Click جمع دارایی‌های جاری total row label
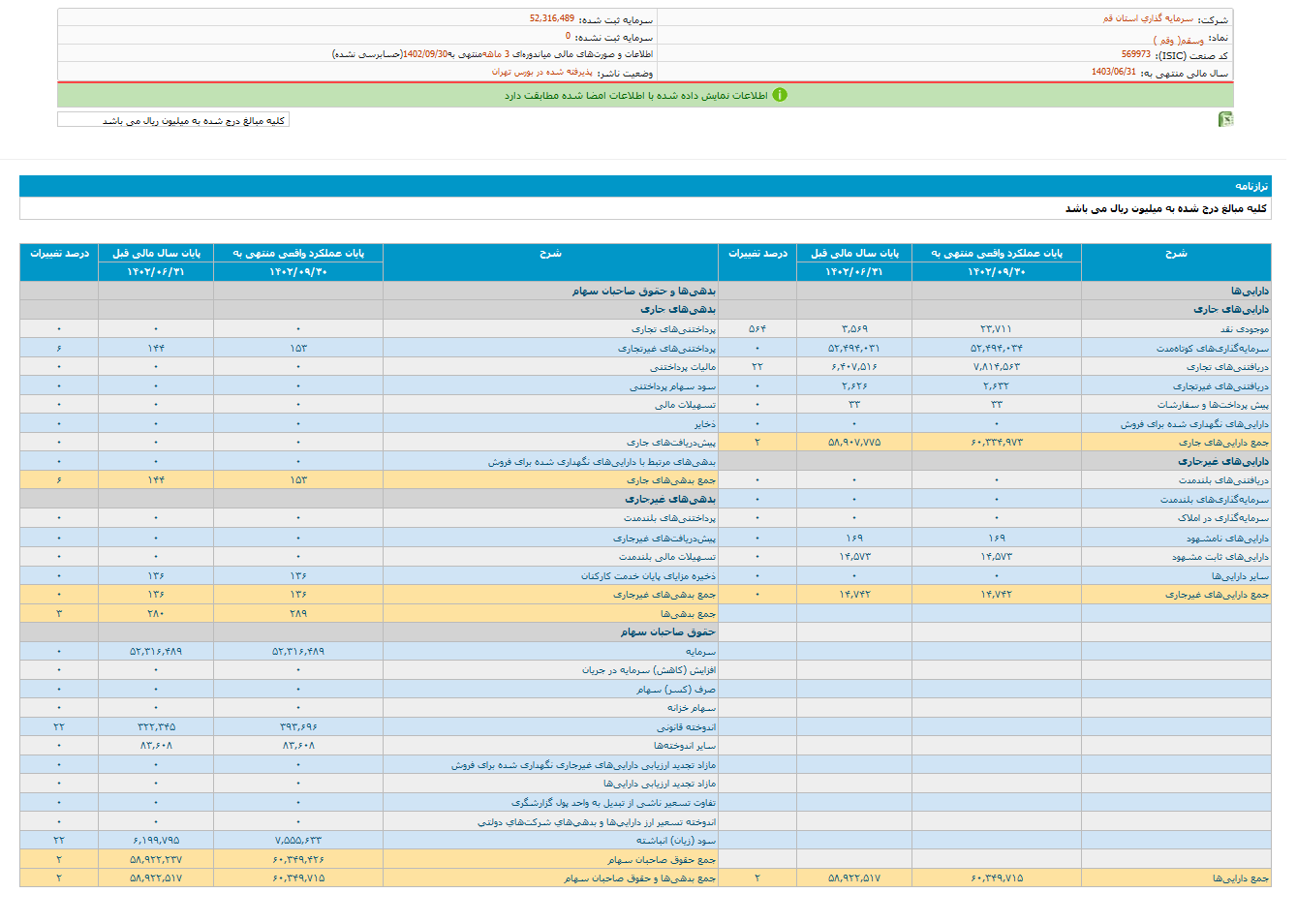Image resolution: width=1297 pixels, height=924 pixels. coord(1222,443)
